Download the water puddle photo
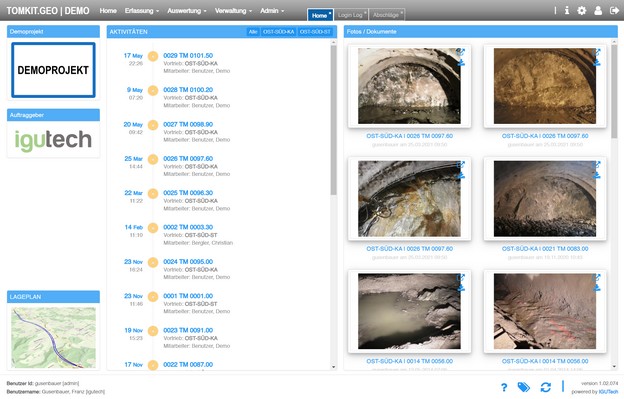The width and height of the screenshot is (624, 399). point(461,288)
